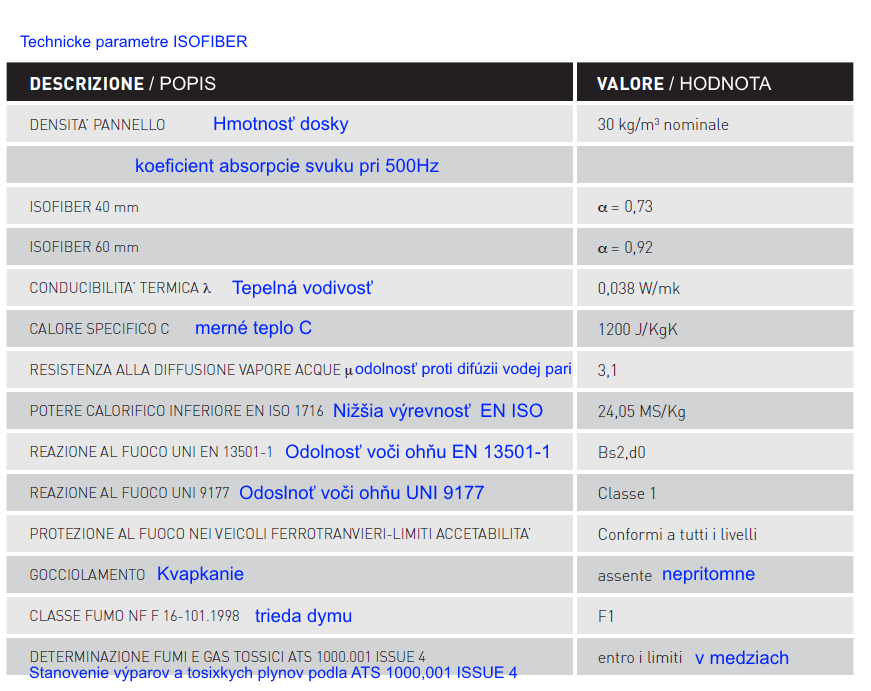The height and width of the screenshot is (691, 871).
Task: Click the value 'F1'
Action: tap(606, 617)
